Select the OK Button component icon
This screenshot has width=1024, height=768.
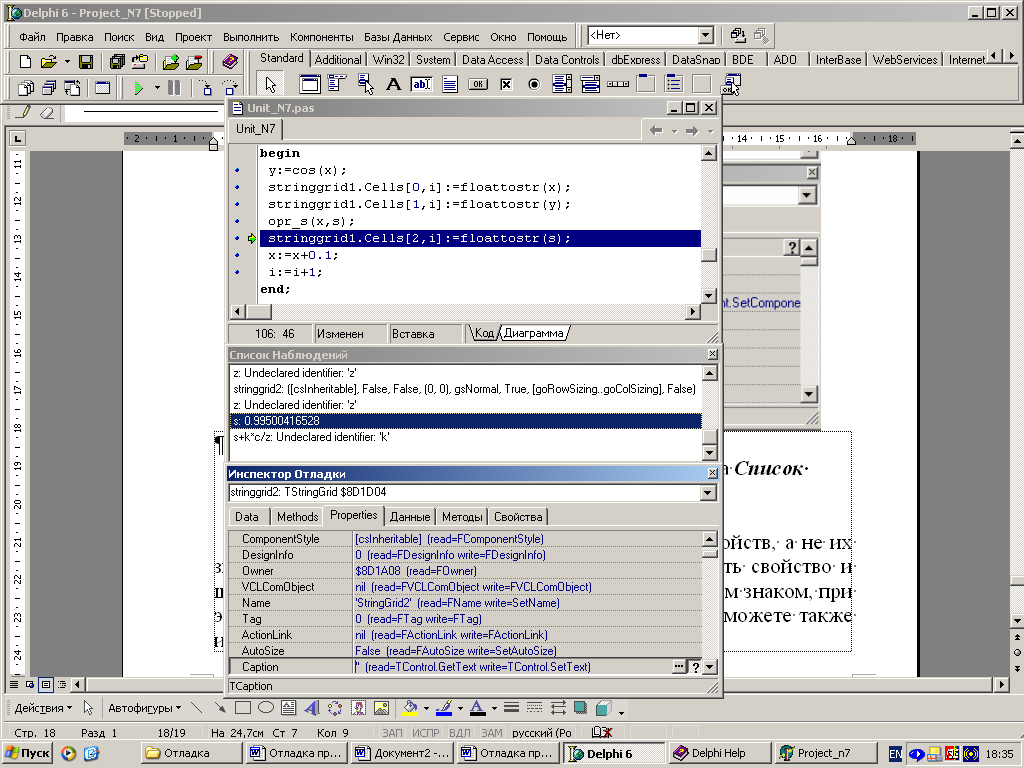[477, 84]
